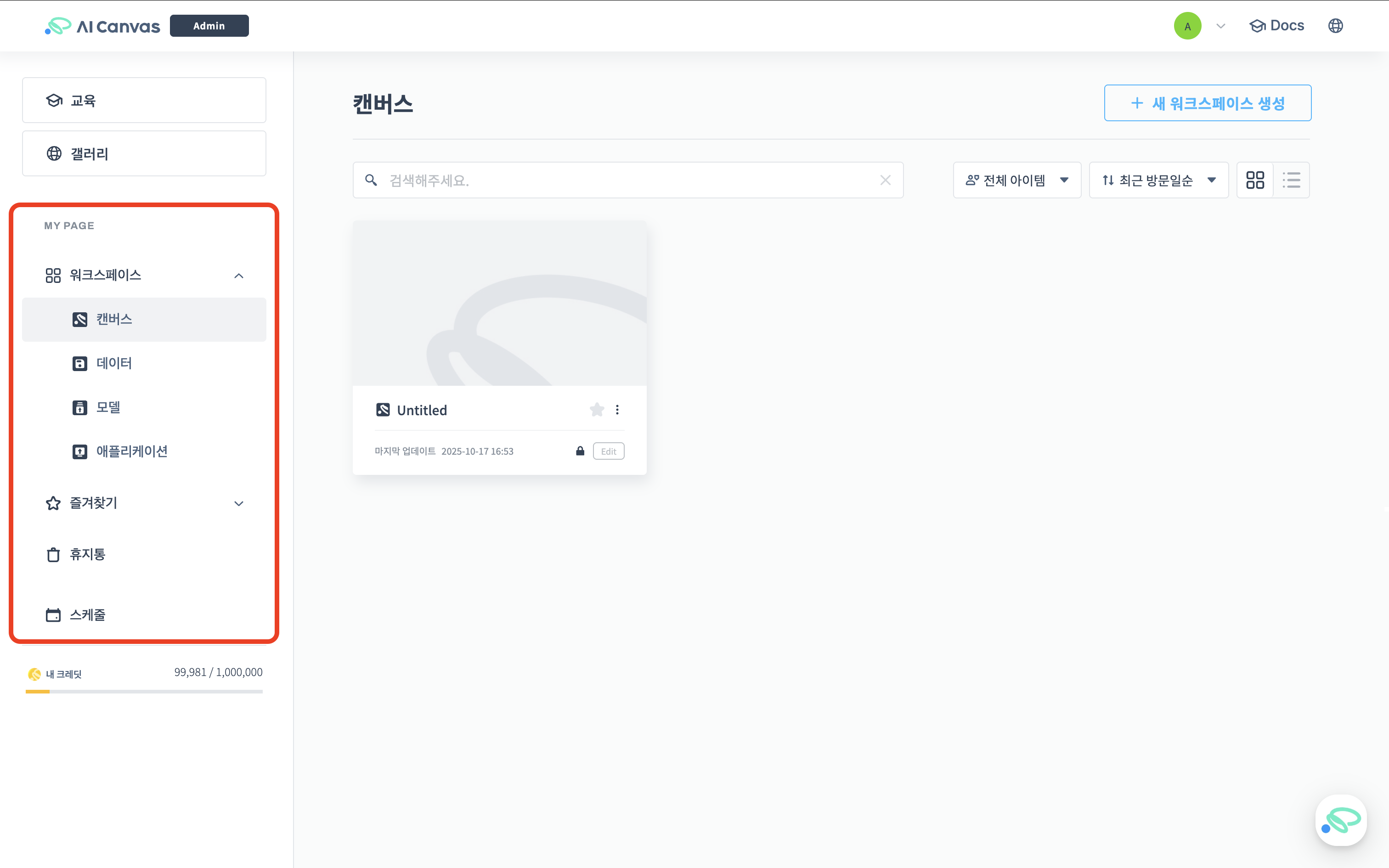Switch to grid view layout
The height and width of the screenshot is (868, 1389).
pyautogui.click(x=1256, y=180)
